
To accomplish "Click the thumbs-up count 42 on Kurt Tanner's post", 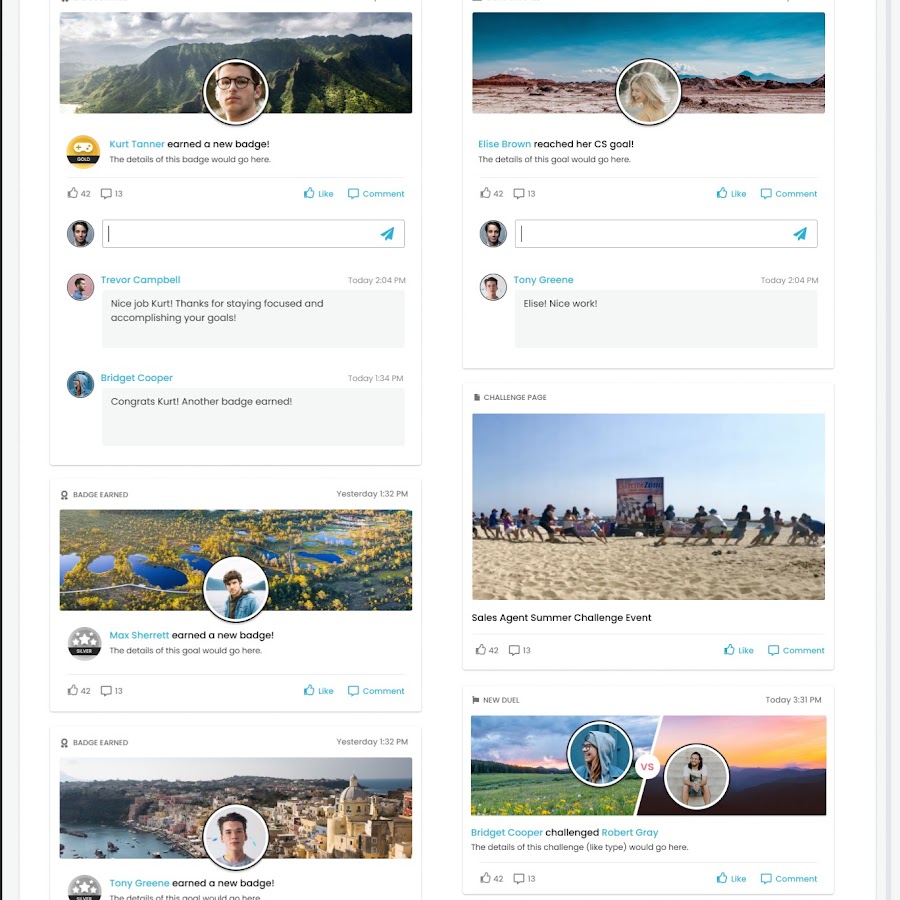I will pyautogui.click(x=79, y=193).
